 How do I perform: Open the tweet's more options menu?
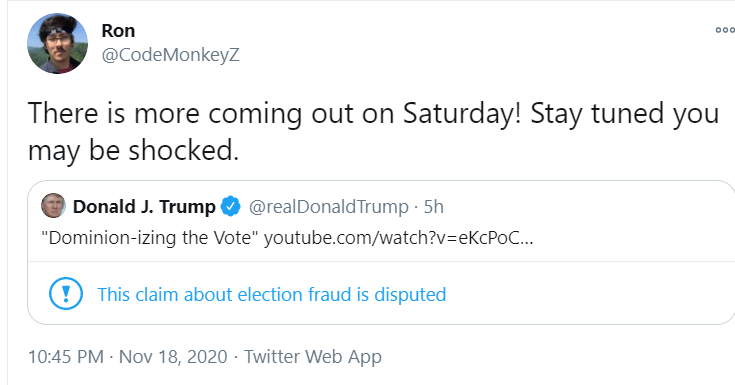[725, 30]
